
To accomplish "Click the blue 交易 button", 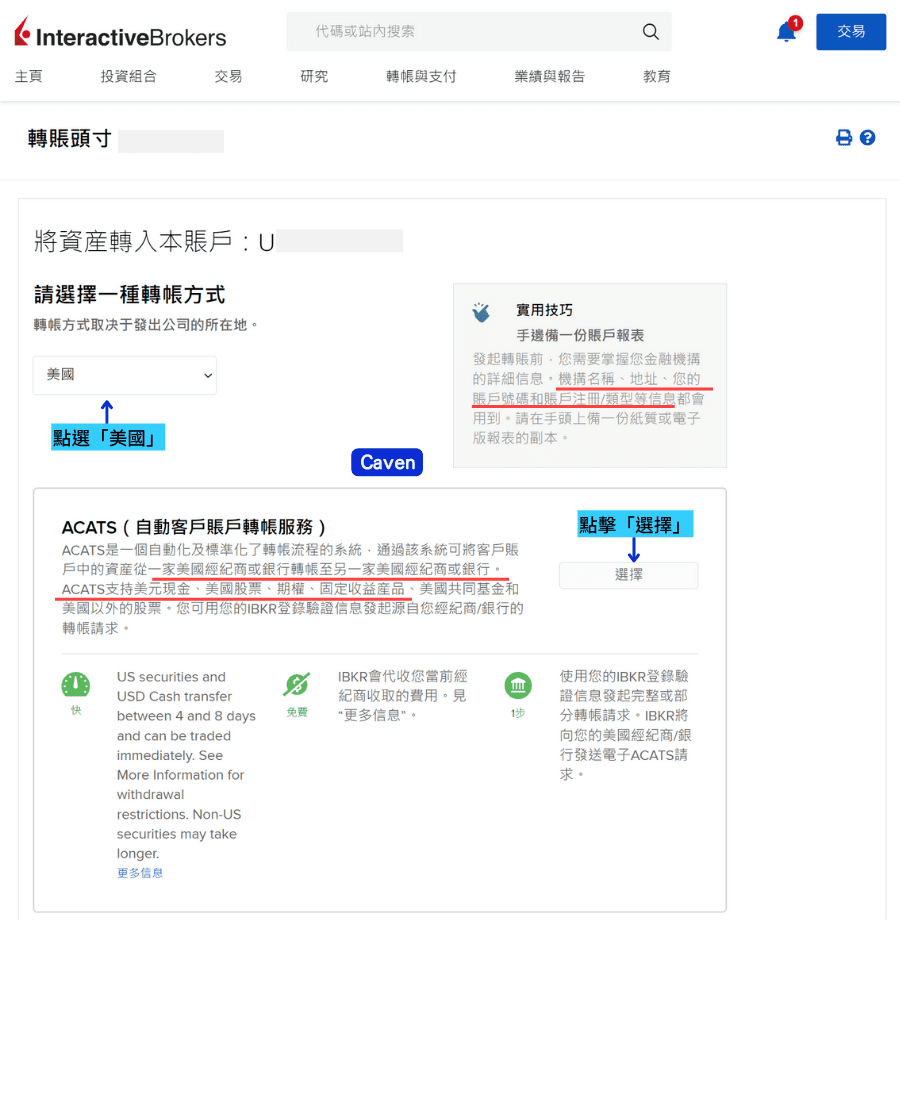I will (851, 31).
